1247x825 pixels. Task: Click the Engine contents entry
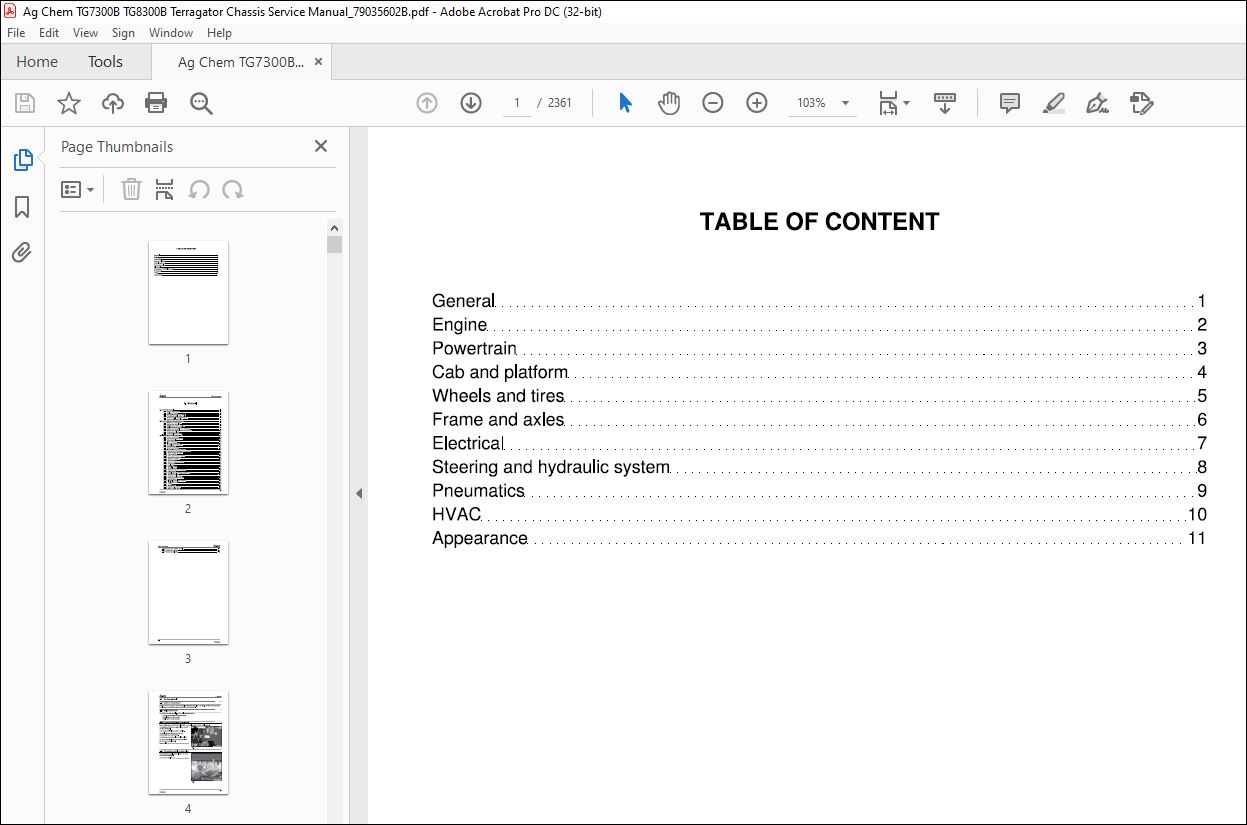(819, 325)
